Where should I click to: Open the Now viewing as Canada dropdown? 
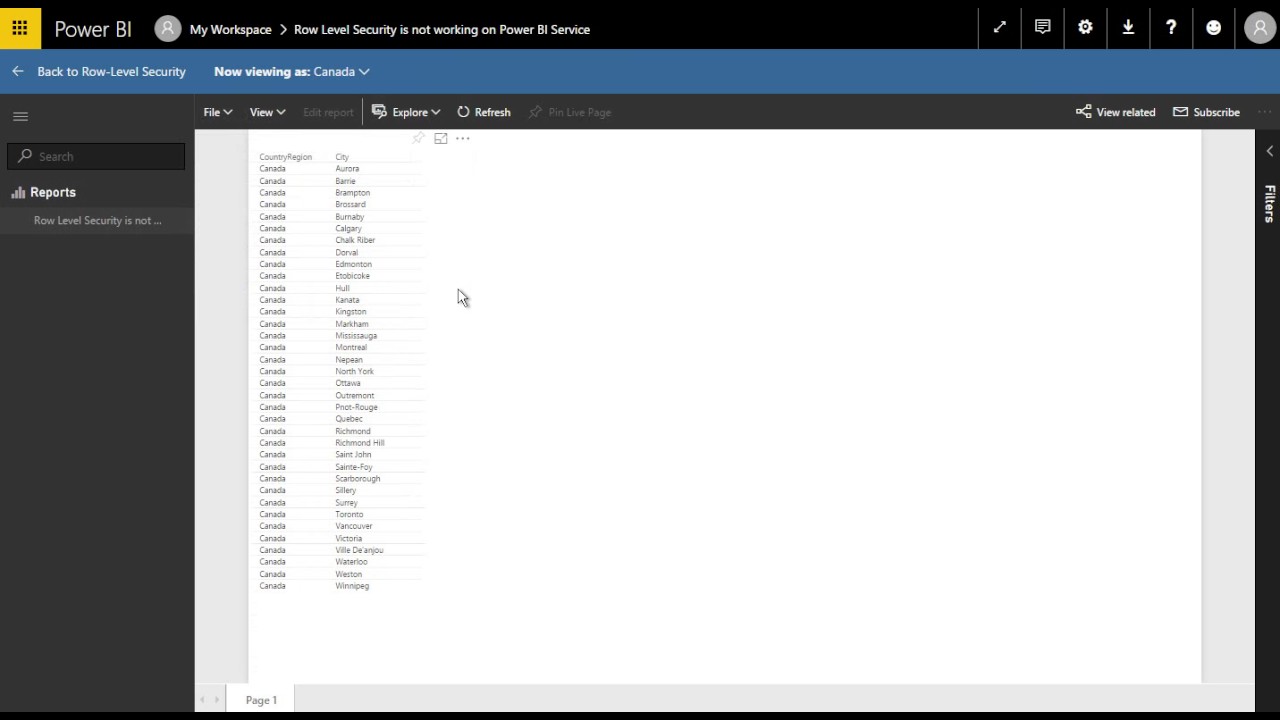point(292,72)
